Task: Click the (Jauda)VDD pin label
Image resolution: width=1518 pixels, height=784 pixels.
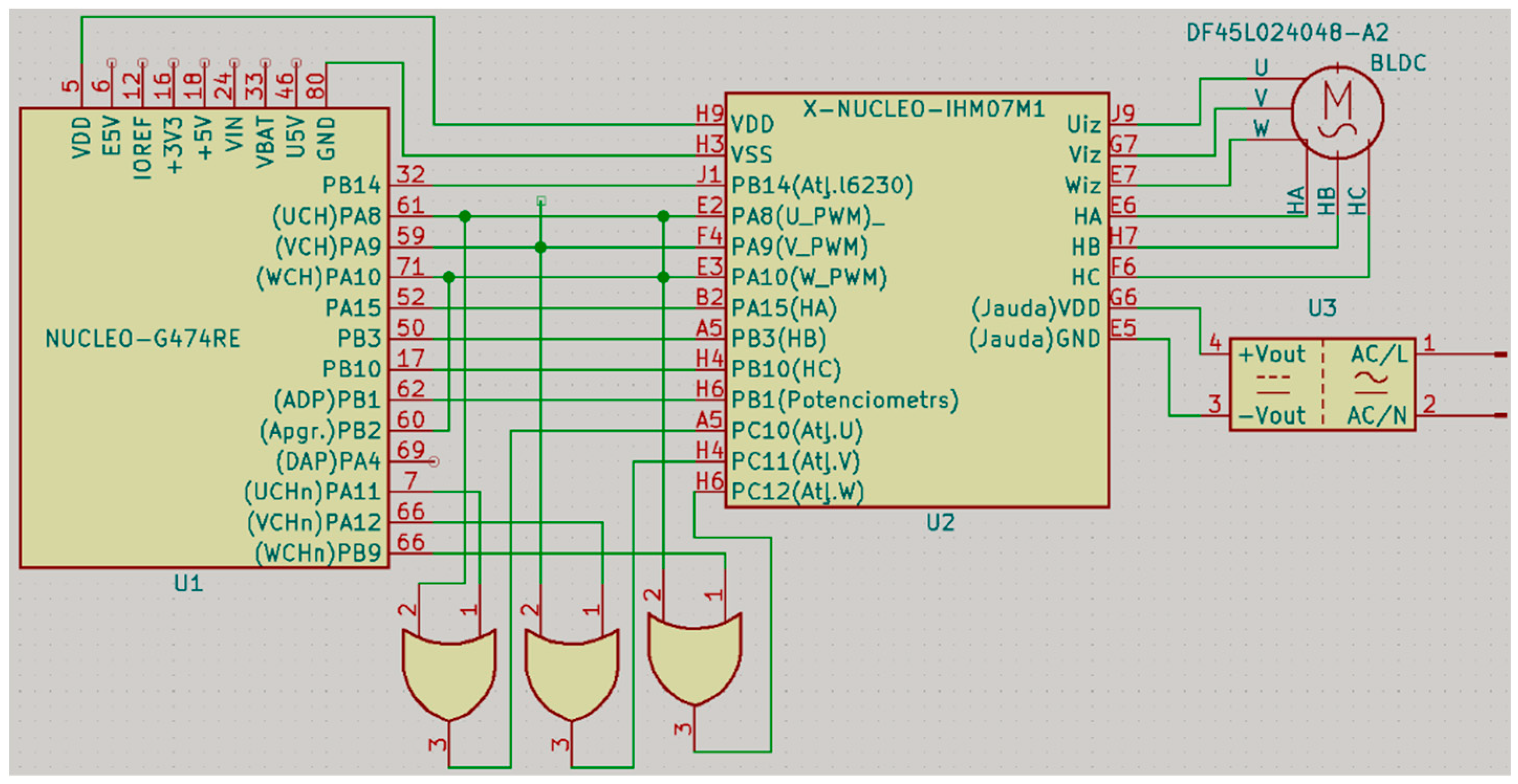Action: (1035, 308)
